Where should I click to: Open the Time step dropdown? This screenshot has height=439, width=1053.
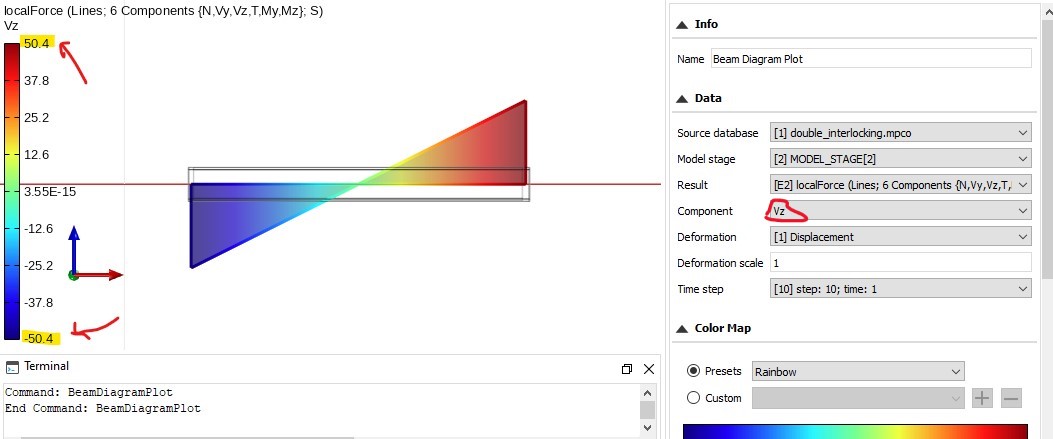901,289
